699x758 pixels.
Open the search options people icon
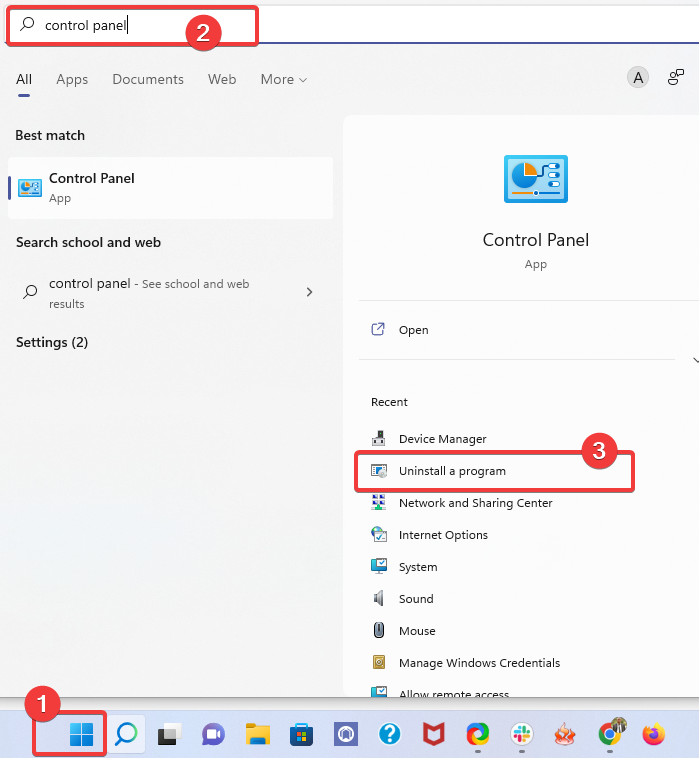point(676,77)
